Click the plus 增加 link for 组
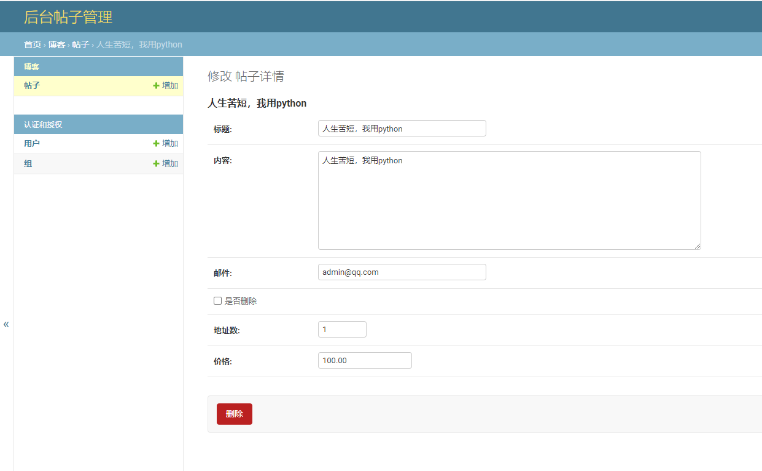 [166, 163]
